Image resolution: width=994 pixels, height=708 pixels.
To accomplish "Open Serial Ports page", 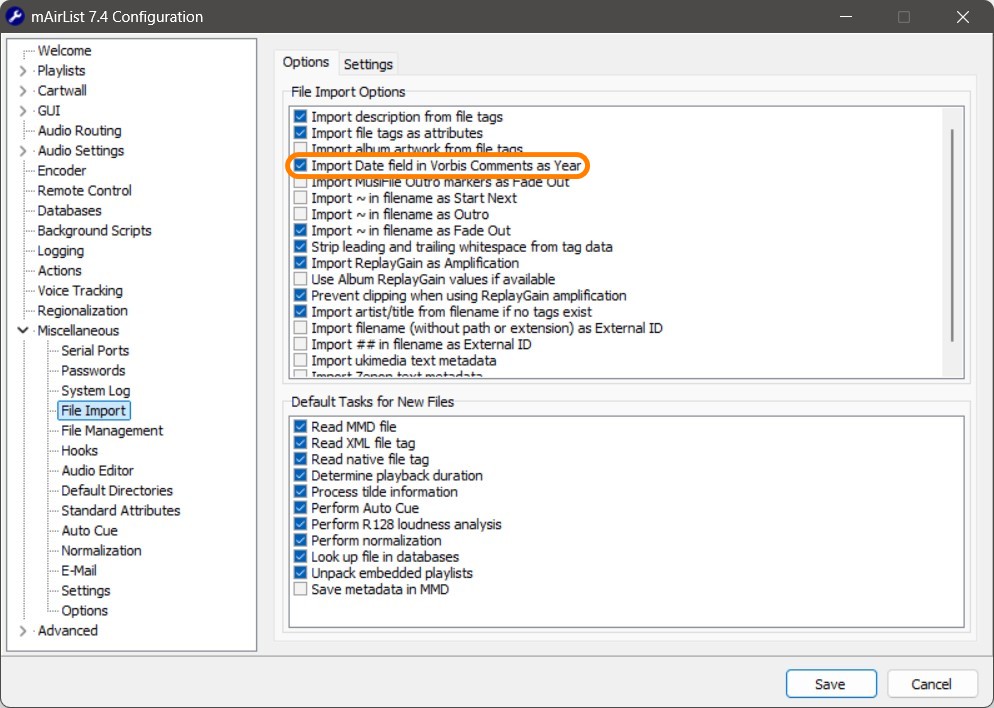I will coord(94,351).
